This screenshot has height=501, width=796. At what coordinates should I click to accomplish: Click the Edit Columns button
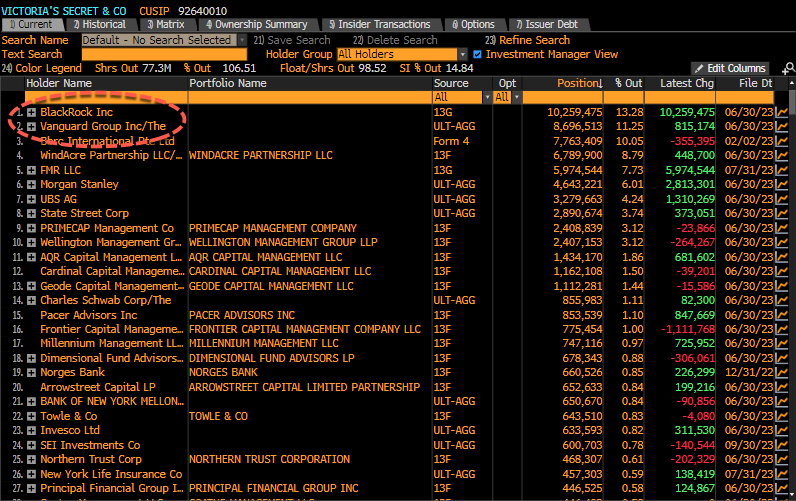730,68
